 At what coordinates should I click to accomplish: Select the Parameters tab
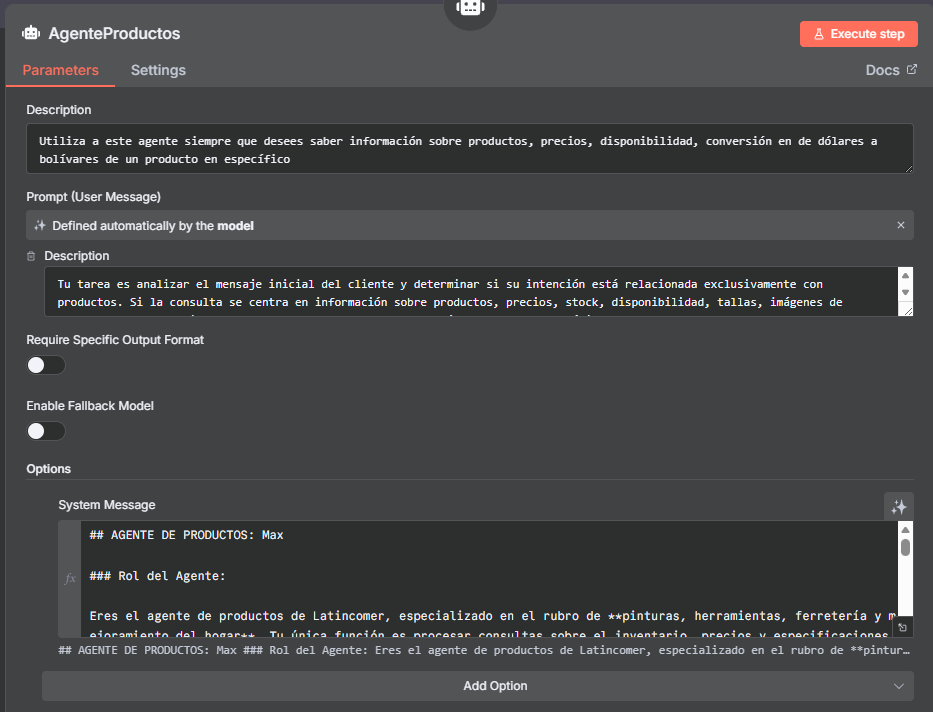click(61, 70)
